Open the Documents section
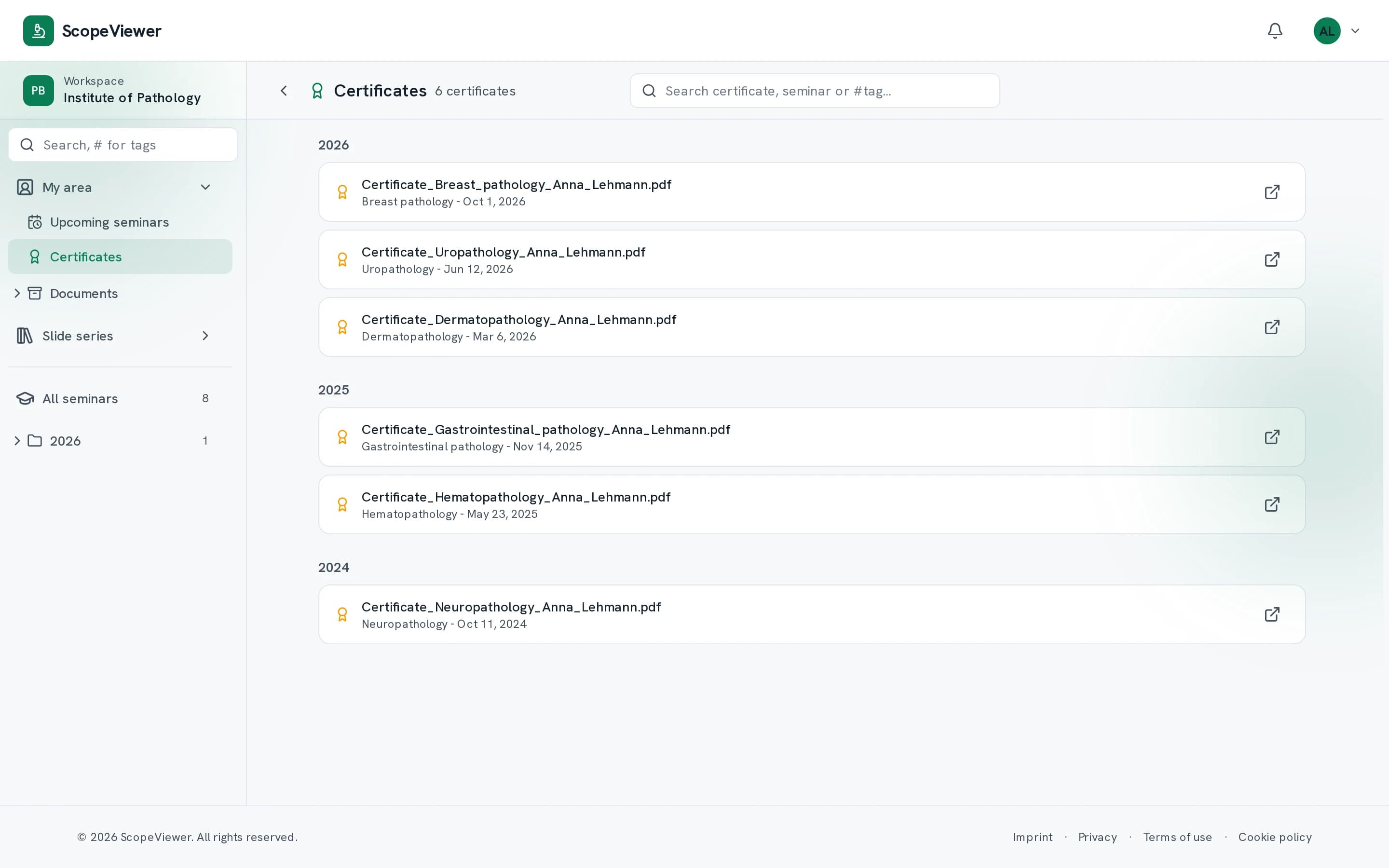1389x868 pixels. (x=84, y=293)
